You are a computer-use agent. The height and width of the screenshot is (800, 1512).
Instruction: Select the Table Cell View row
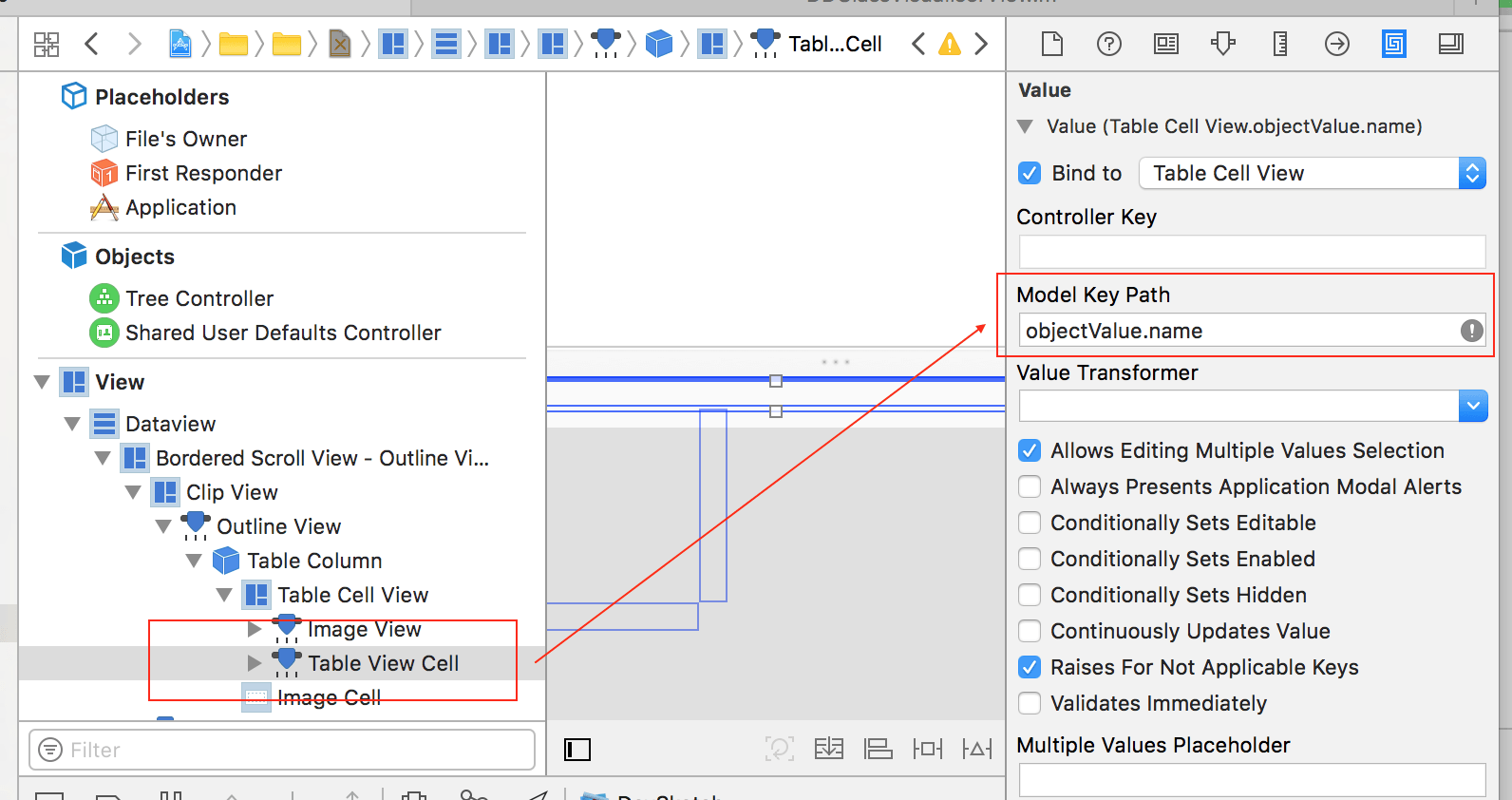click(x=282, y=595)
